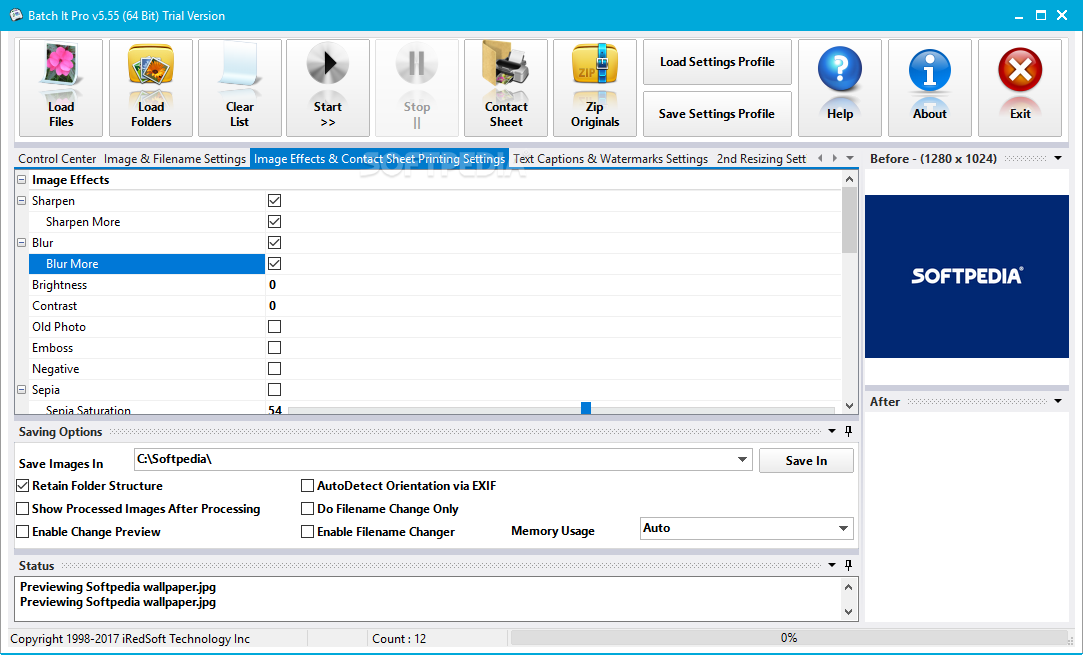Hit the Stop processing toolbar icon
Image resolution: width=1083 pixels, height=655 pixels.
(416, 88)
